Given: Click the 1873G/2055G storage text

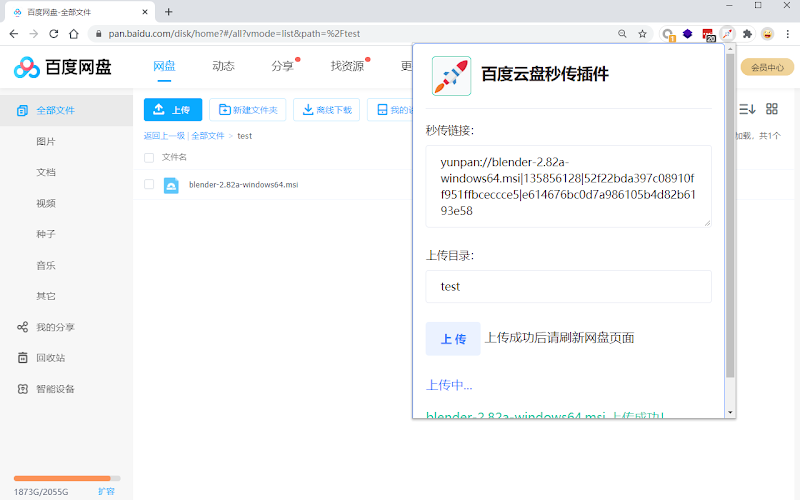Looking at the screenshot, I should 41,492.
